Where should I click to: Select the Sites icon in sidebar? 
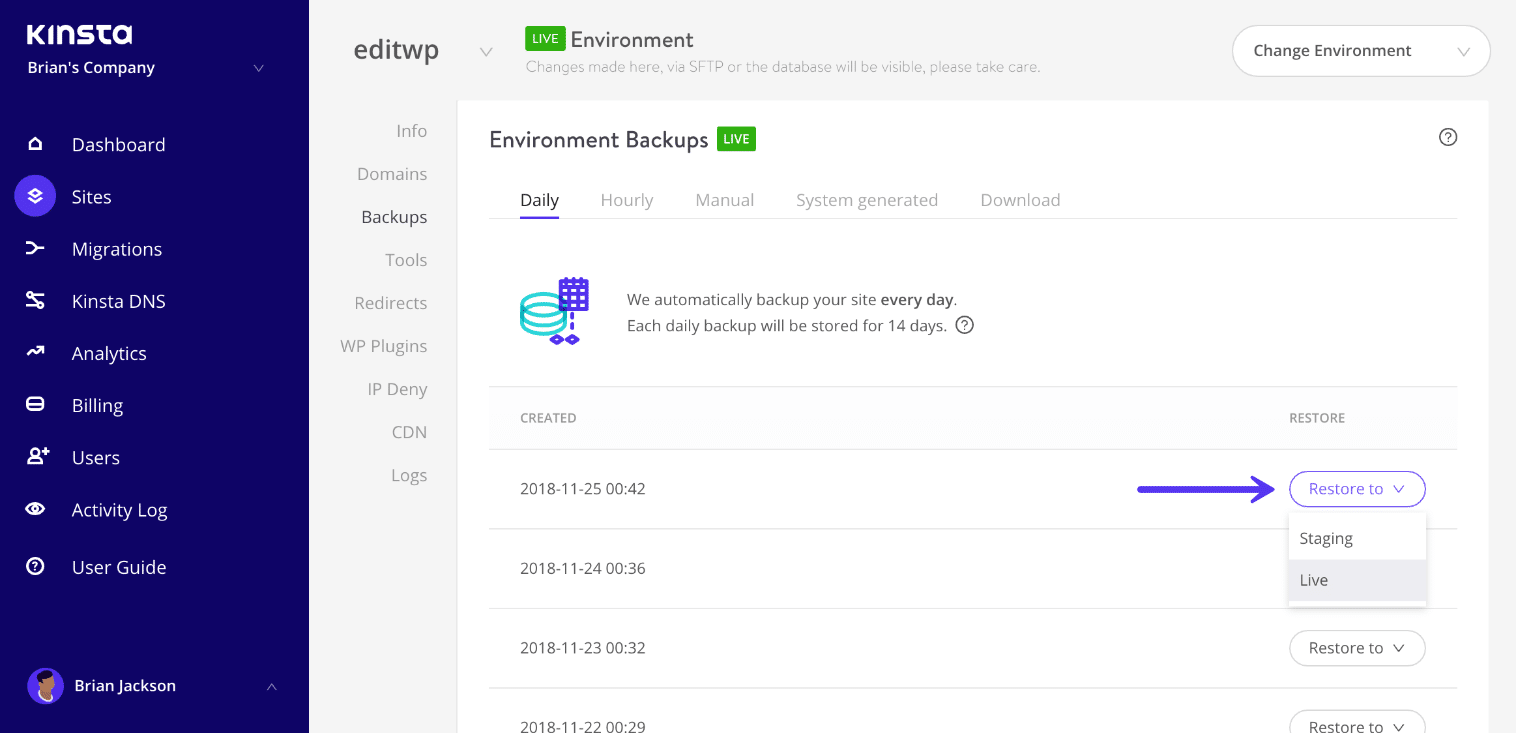tap(35, 196)
